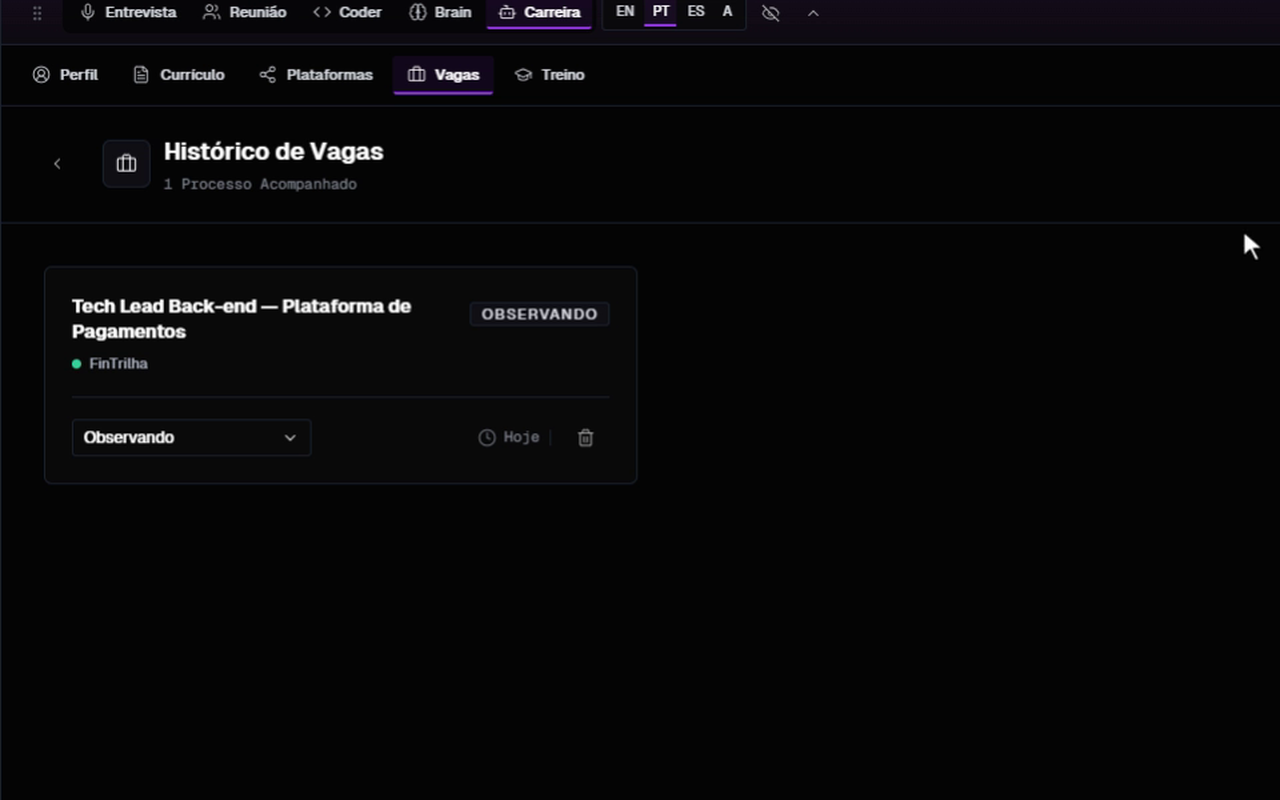Open the Treino section
Image resolution: width=1280 pixels, height=800 pixels.
[549, 75]
